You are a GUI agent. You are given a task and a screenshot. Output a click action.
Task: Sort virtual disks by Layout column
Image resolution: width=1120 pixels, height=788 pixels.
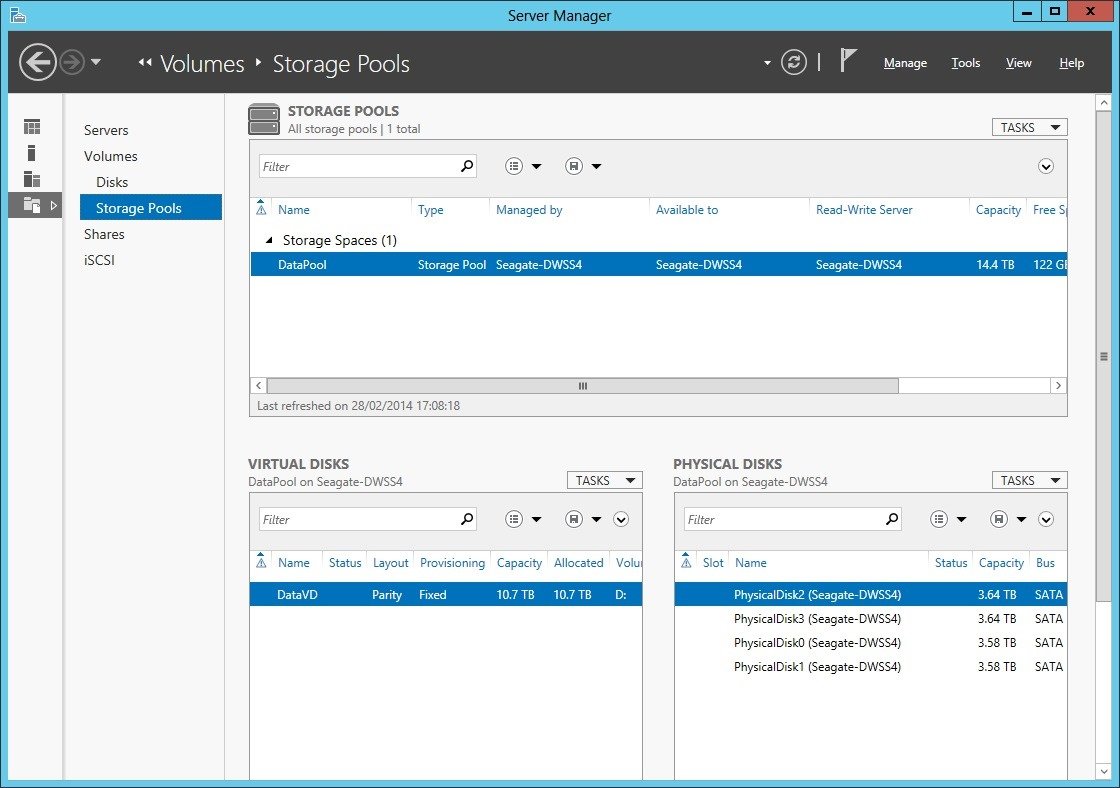tap(391, 563)
